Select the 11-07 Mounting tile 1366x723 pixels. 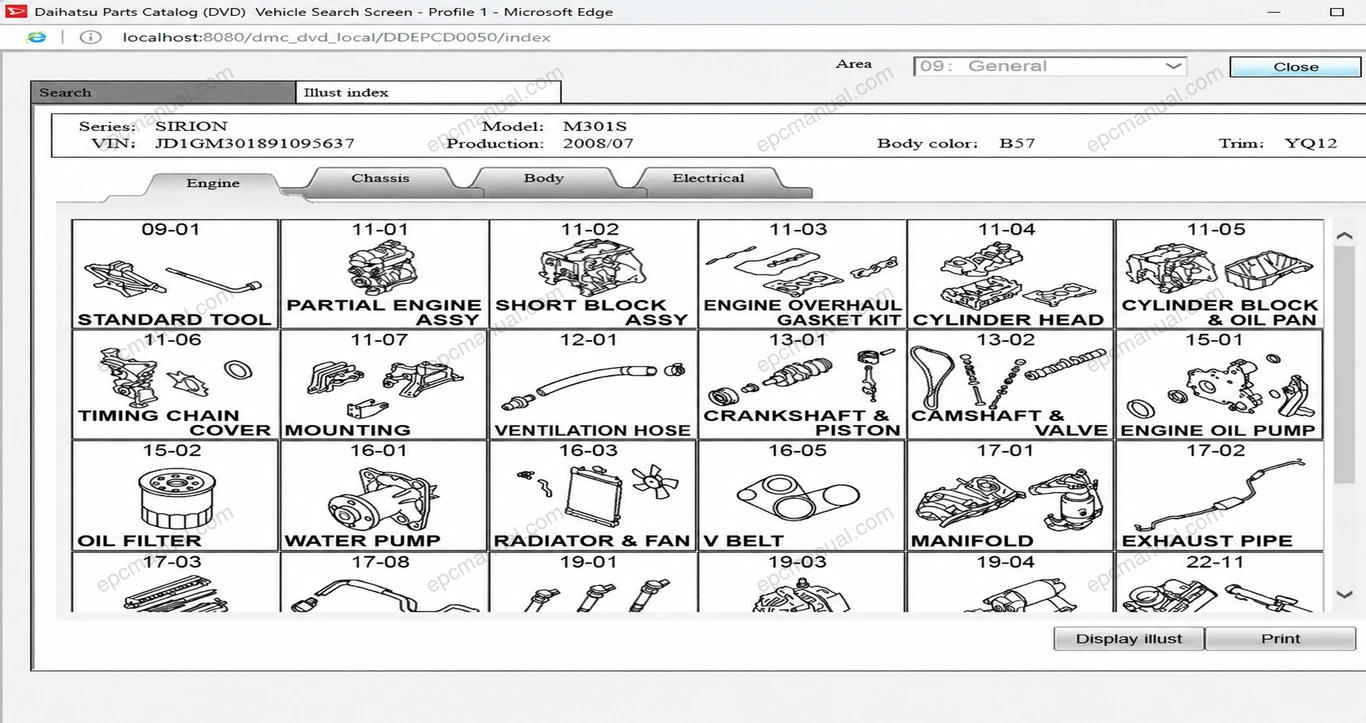click(x=384, y=385)
